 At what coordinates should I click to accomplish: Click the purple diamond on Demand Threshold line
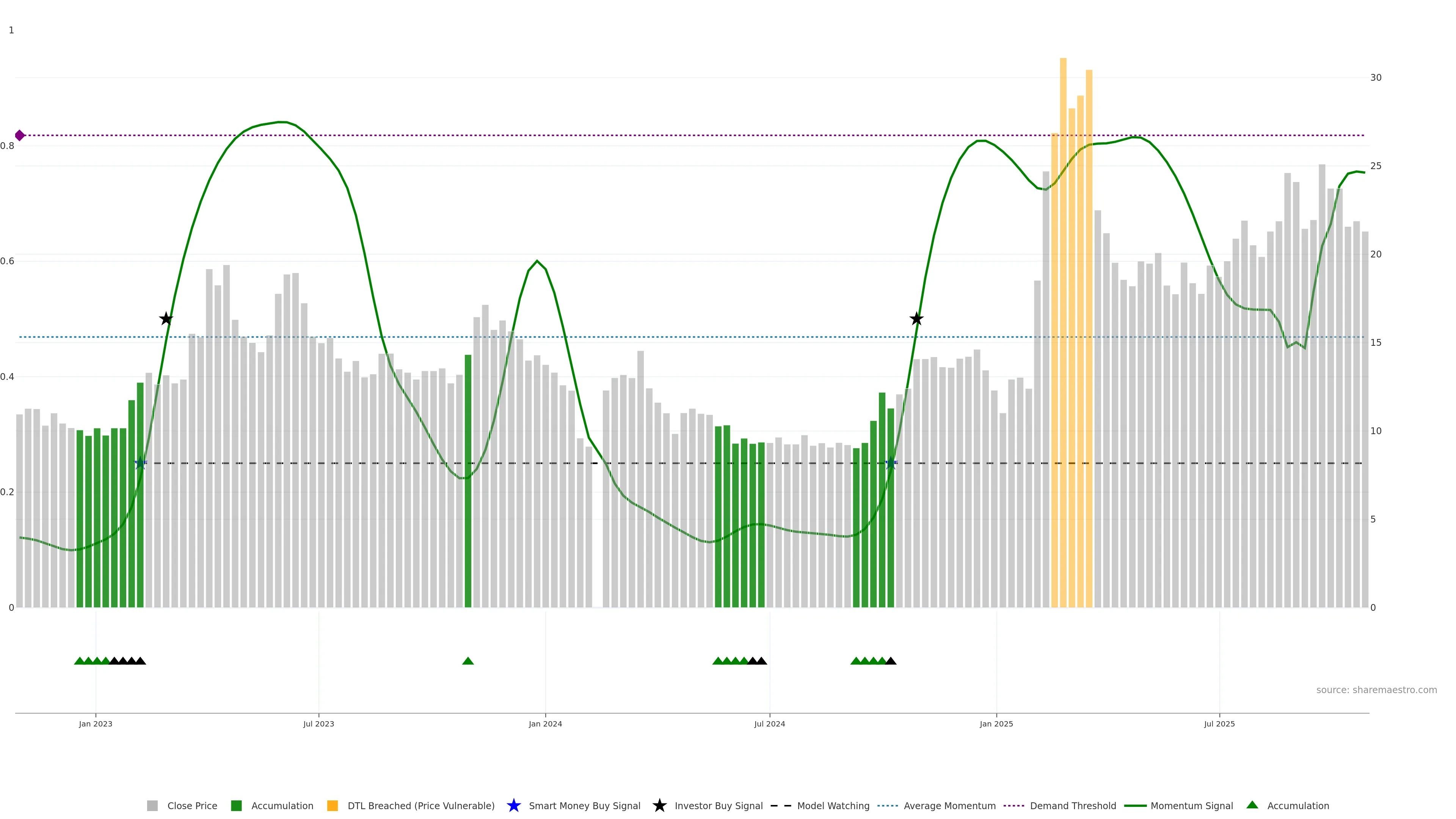20,136
